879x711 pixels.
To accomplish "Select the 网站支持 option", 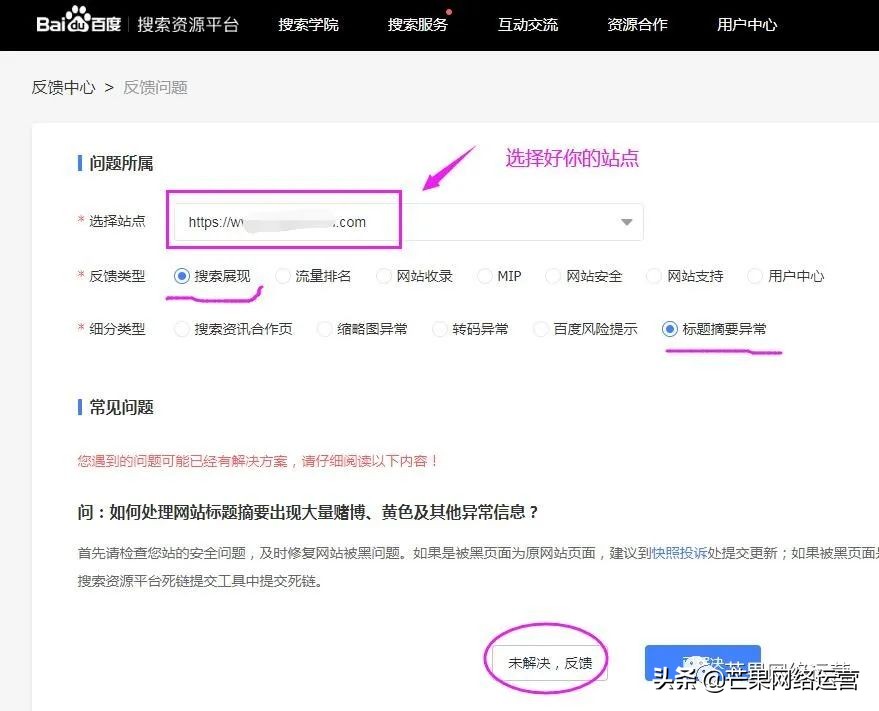I will pyautogui.click(x=653, y=276).
